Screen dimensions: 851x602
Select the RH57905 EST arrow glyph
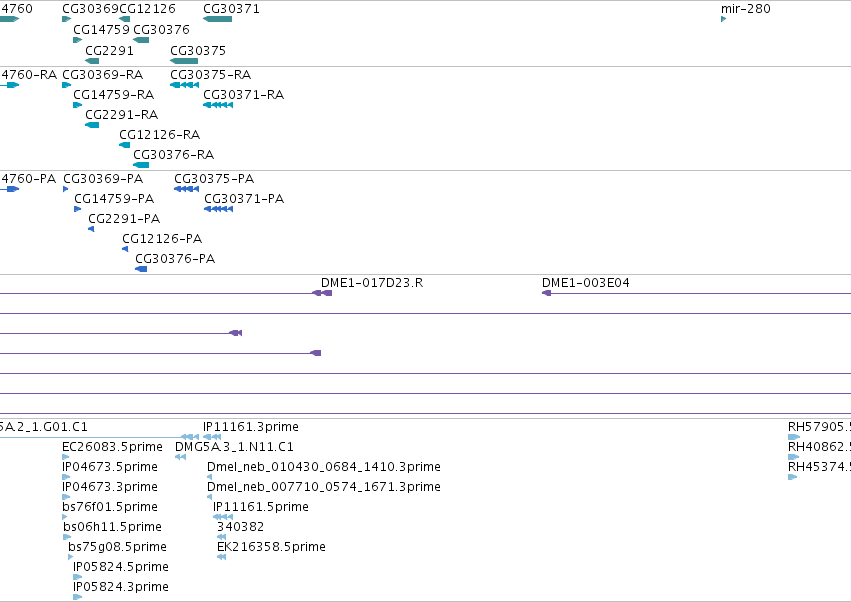794,437
